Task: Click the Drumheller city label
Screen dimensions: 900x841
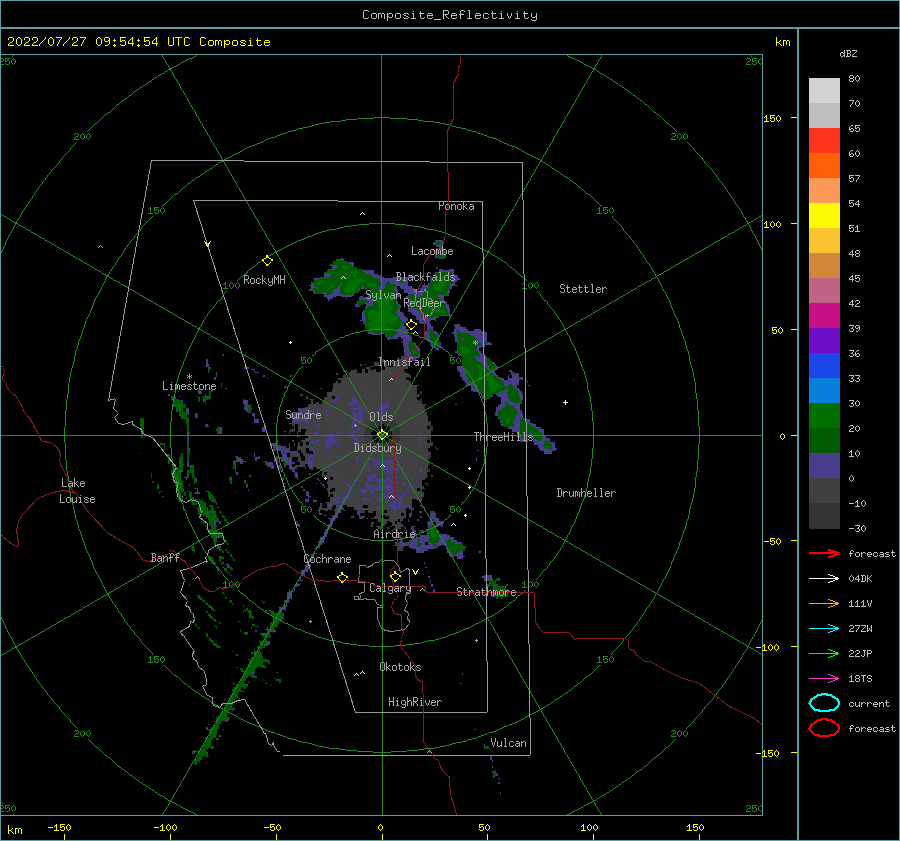Action: coord(586,493)
